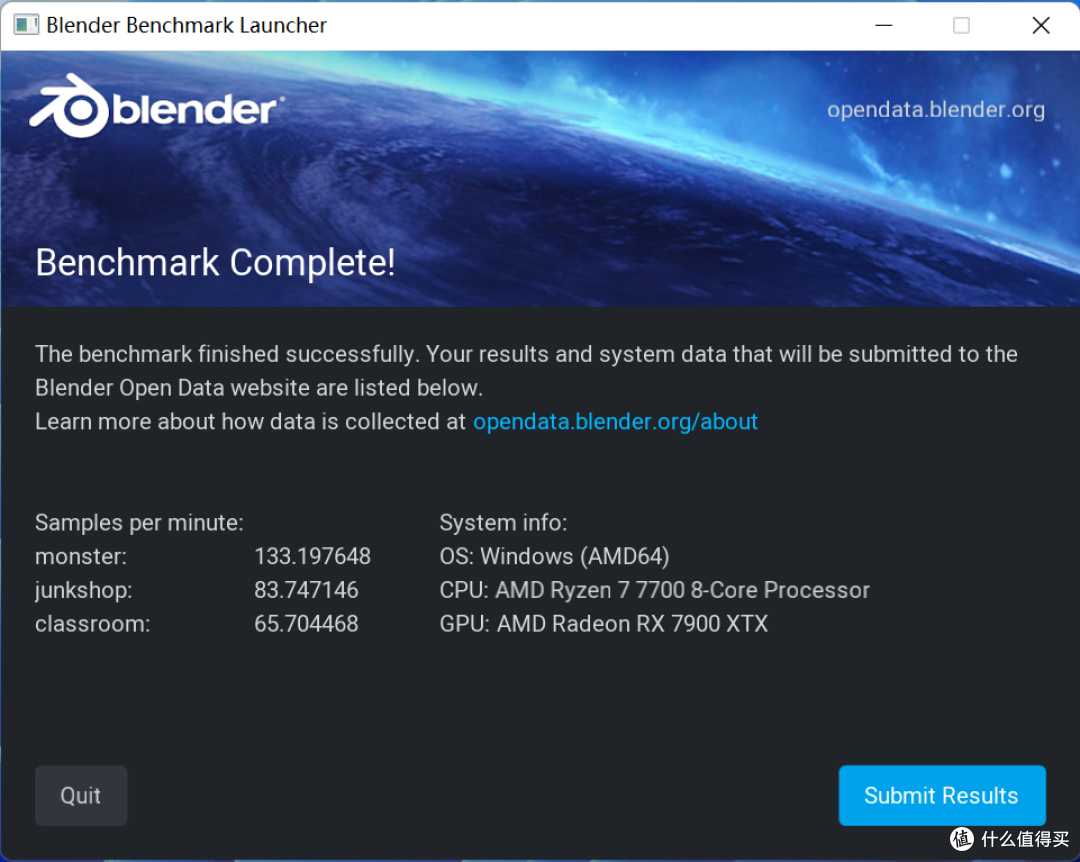This screenshot has width=1080, height=862.
Task: Click the Benchmark Complete! heading
Action: pos(215,263)
